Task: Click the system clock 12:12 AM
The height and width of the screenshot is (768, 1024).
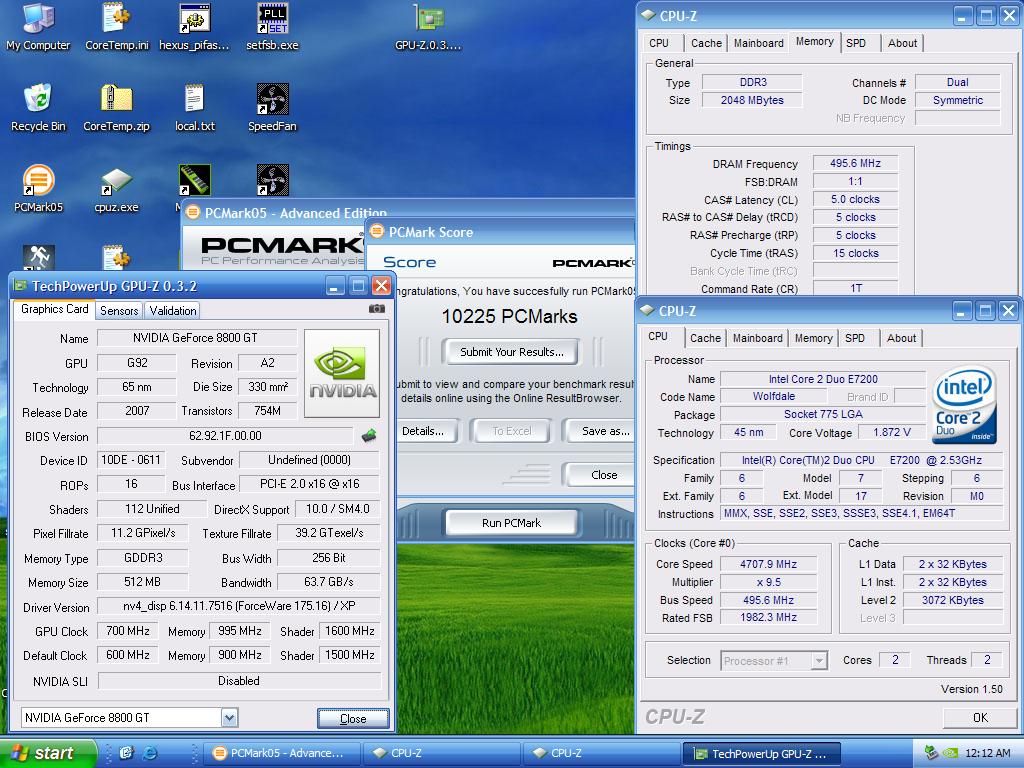Action: (x=987, y=753)
